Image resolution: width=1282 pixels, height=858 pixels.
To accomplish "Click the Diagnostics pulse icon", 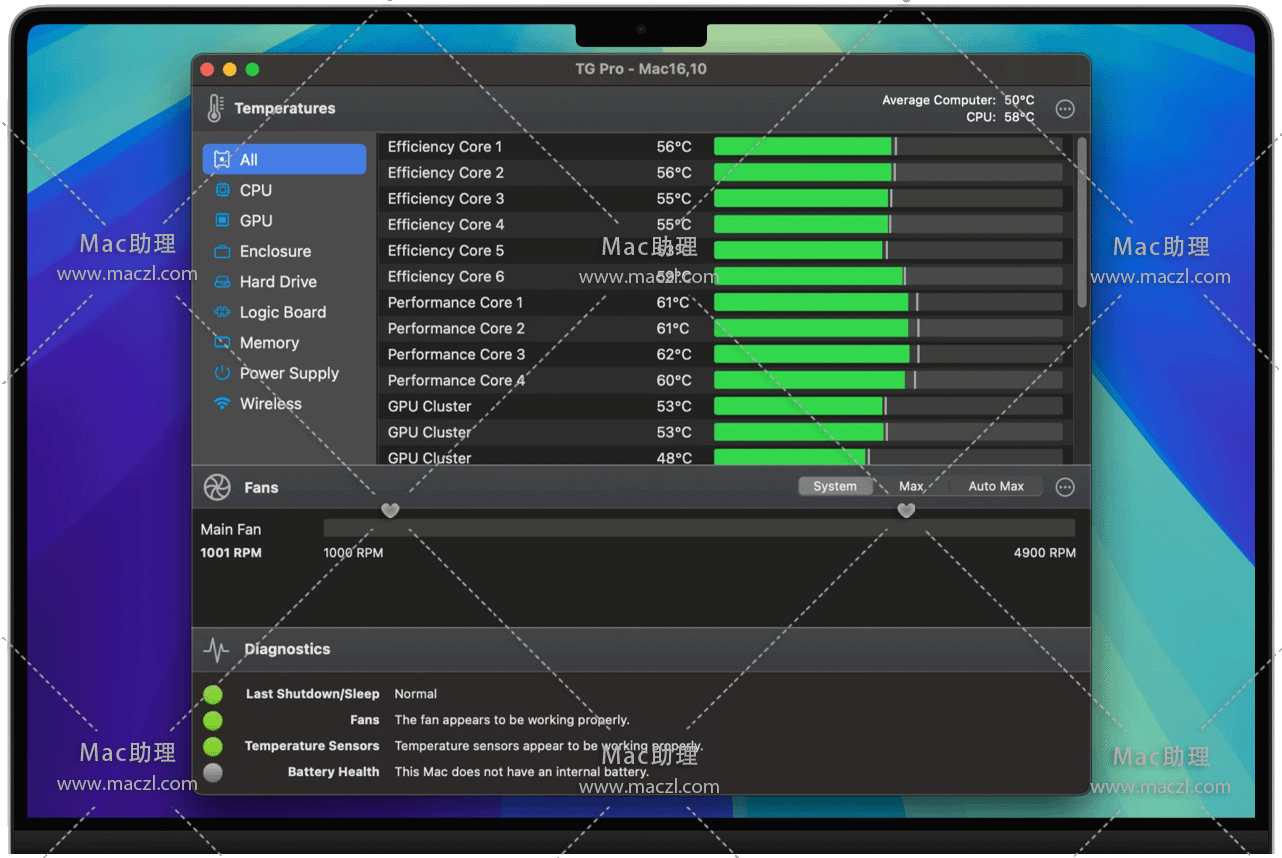I will (216, 649).
